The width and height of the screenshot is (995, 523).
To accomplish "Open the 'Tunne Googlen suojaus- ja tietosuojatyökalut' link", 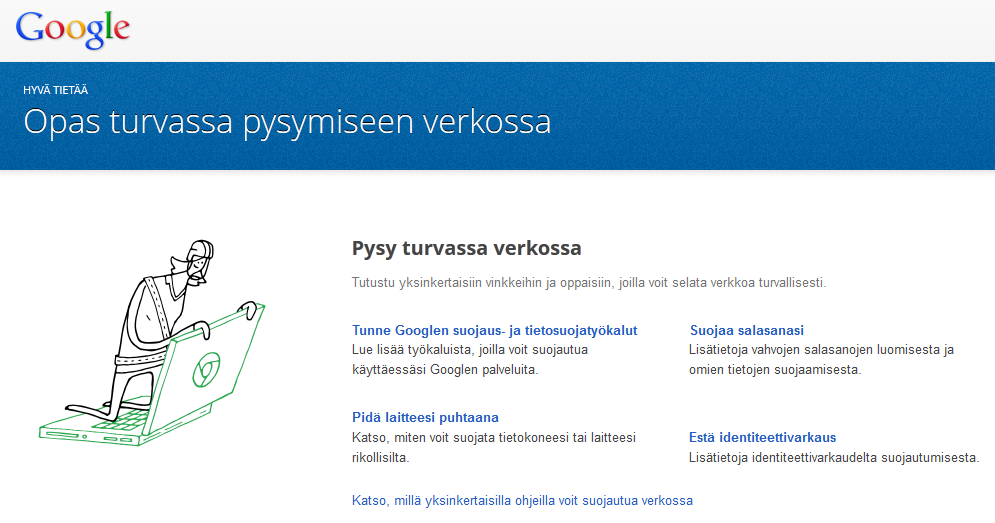I will coord(494,330).
